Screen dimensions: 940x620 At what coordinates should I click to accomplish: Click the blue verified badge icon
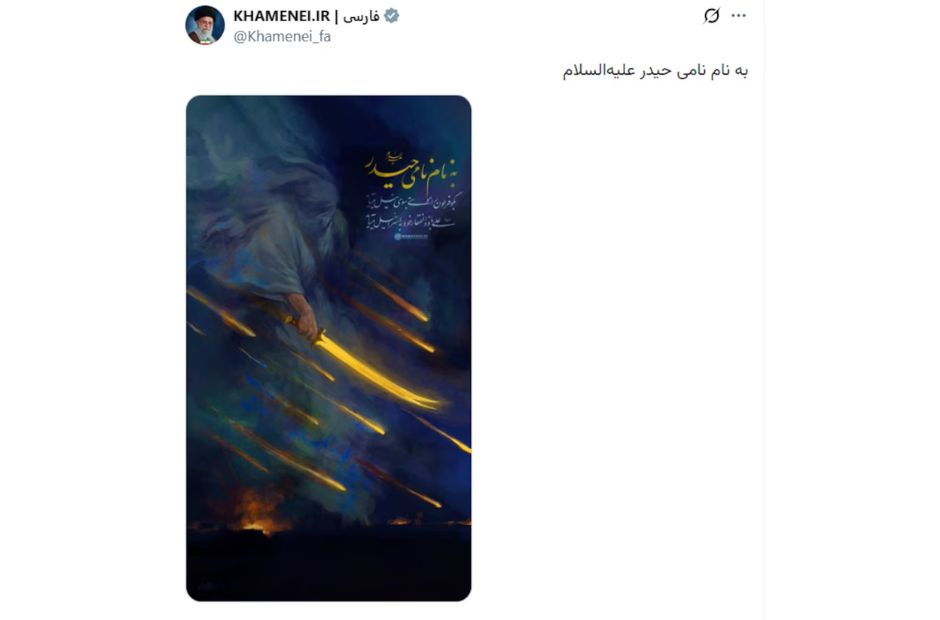click(392, 16)
